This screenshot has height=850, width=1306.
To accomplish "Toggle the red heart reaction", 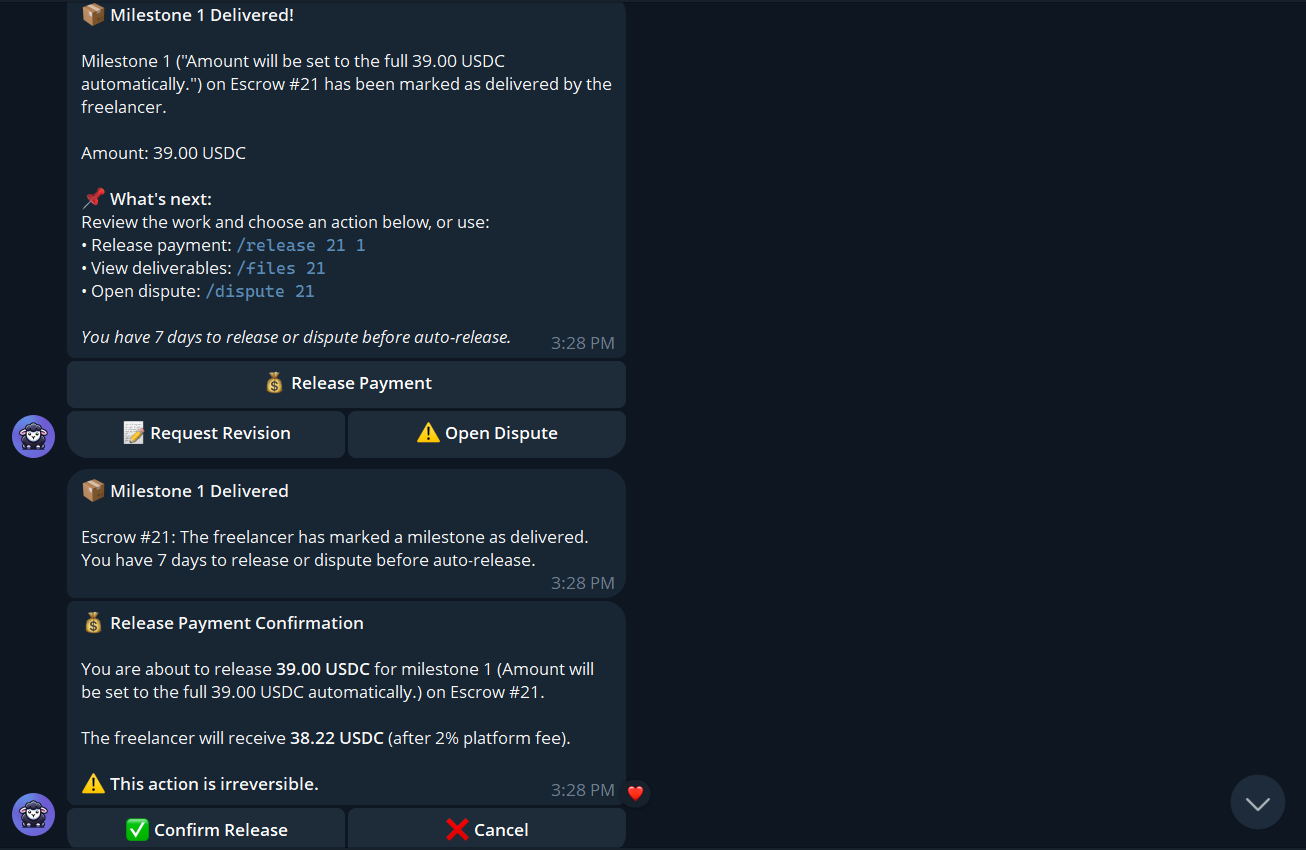I will pyautogui.click(x=635, y=793).
